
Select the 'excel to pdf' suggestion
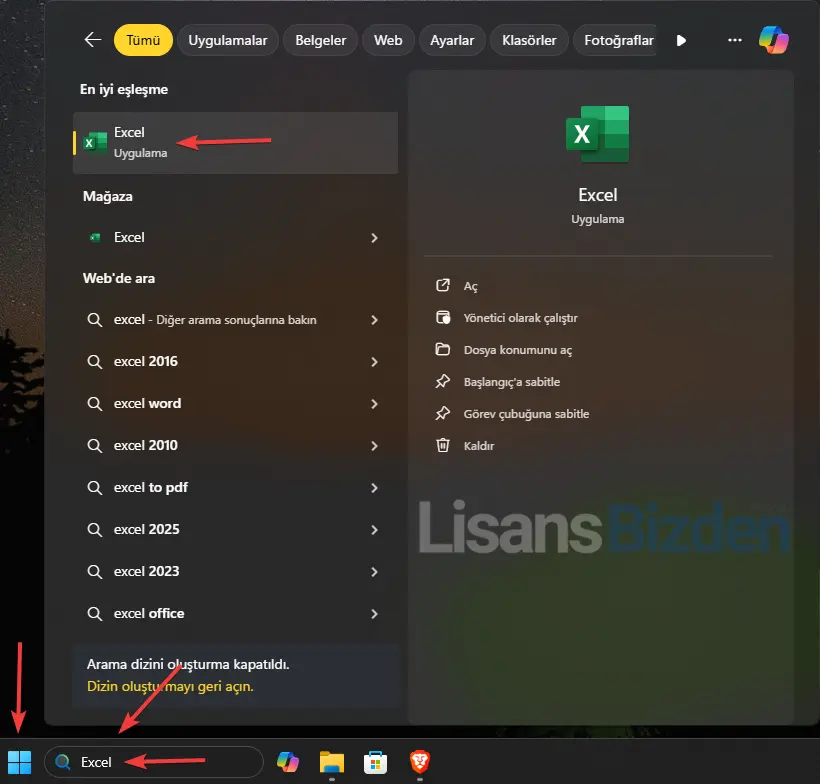pos(235,487)
